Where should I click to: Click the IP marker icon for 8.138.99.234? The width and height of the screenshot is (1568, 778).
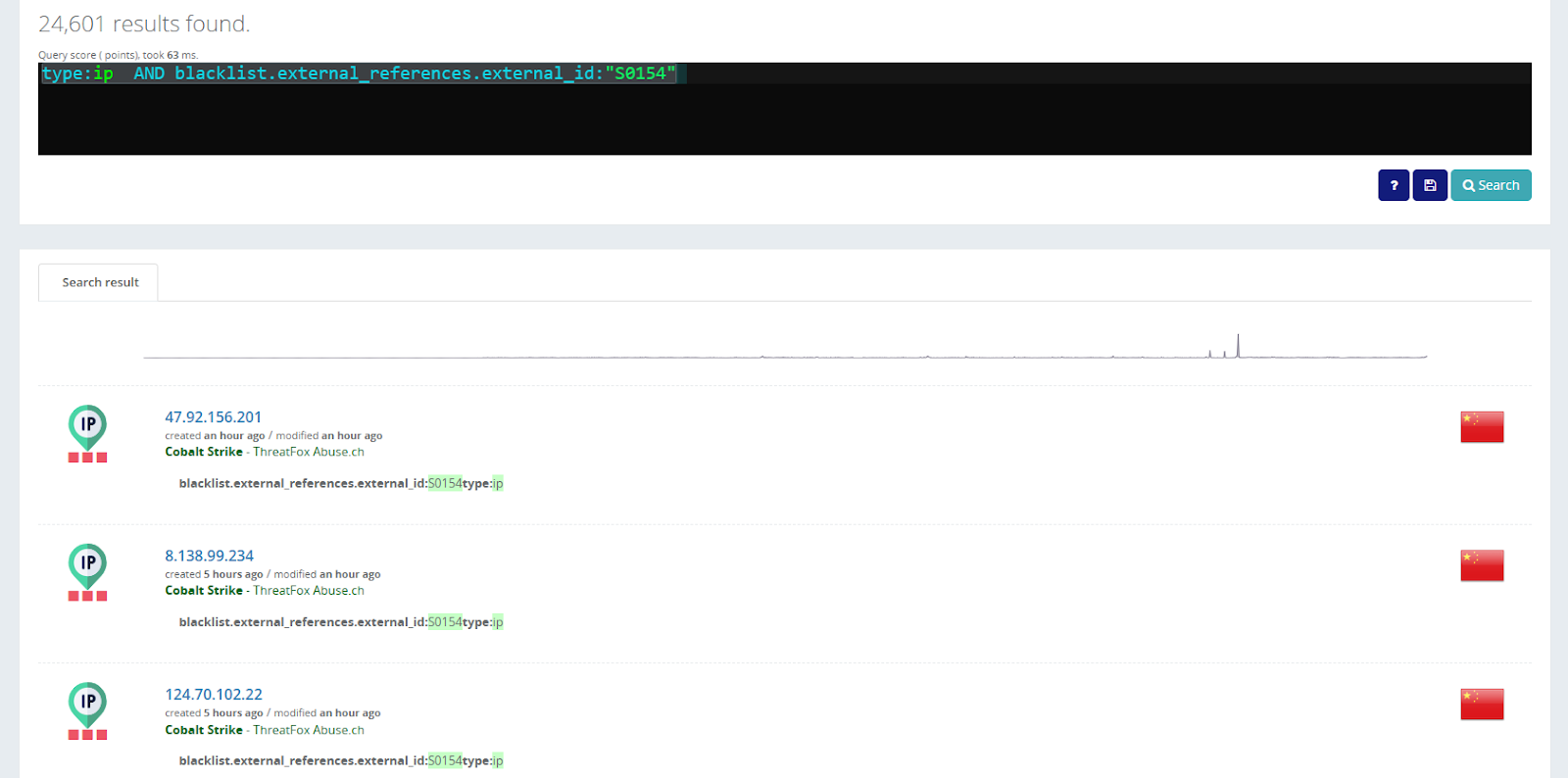coord(87,564)
